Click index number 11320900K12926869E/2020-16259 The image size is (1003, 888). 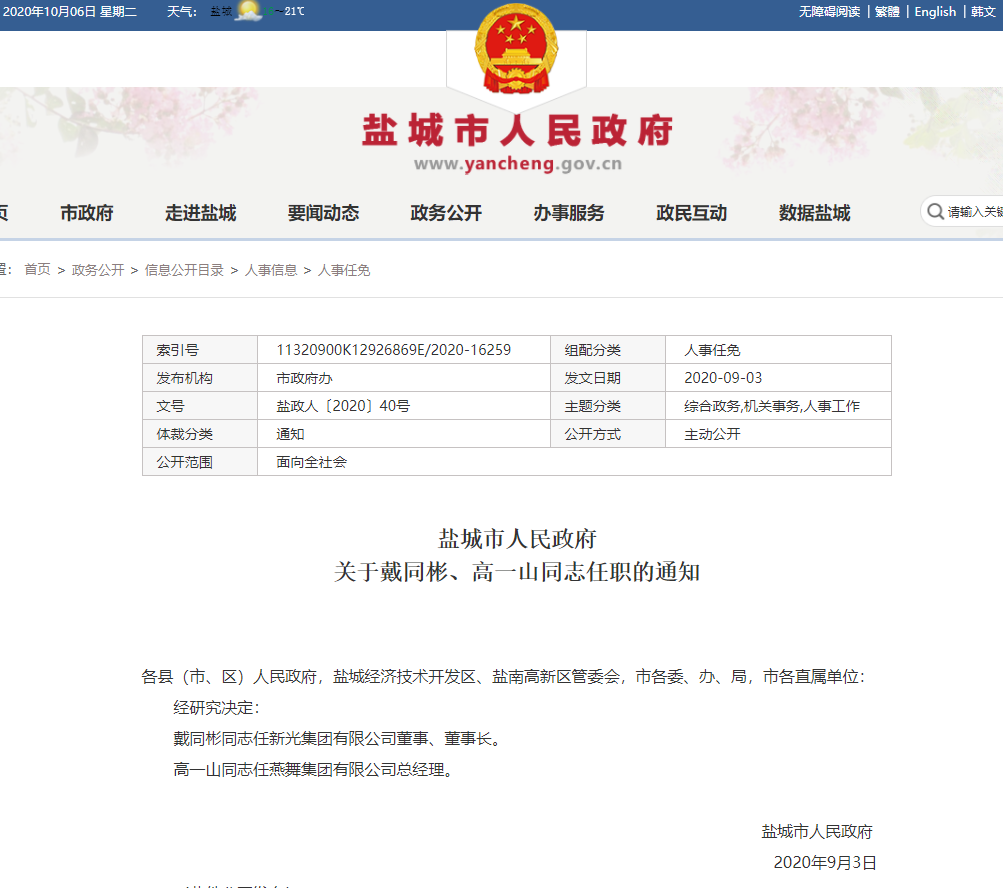393,350
